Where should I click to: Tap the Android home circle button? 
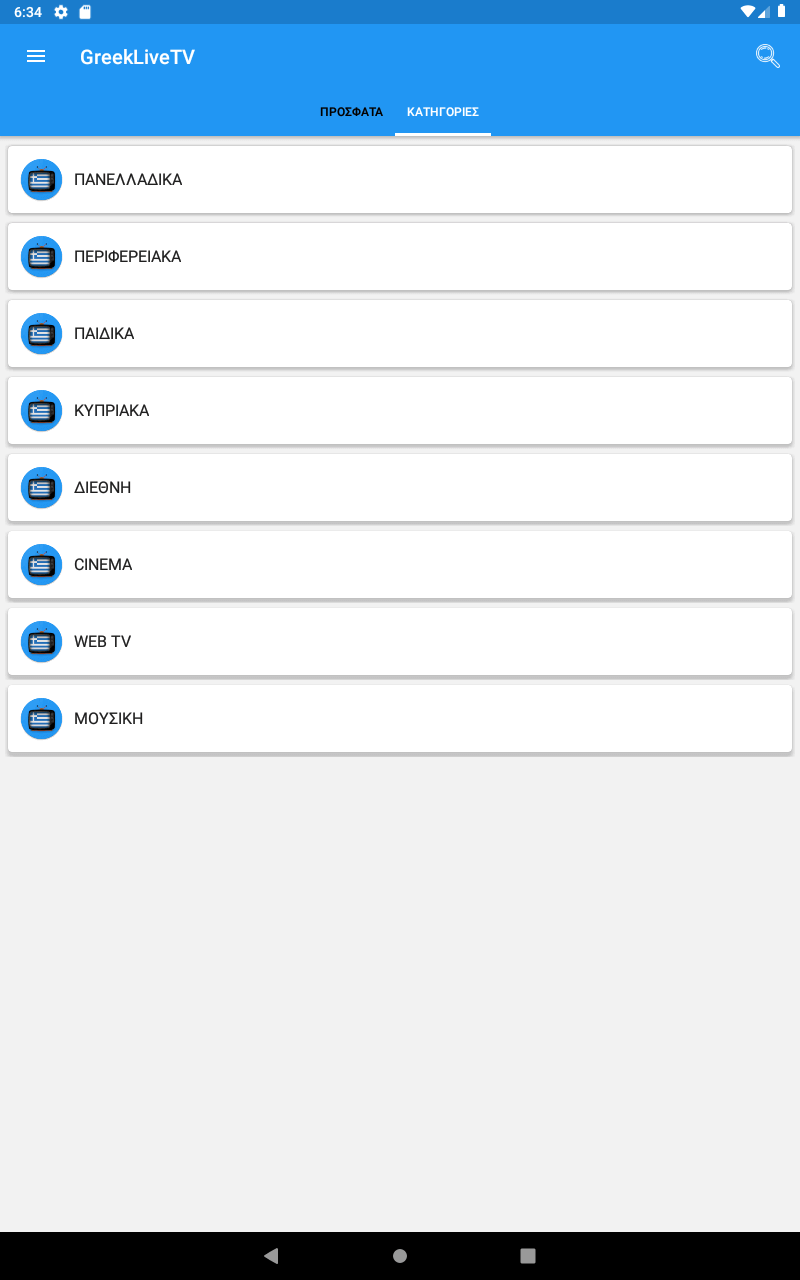(400, 1256)
